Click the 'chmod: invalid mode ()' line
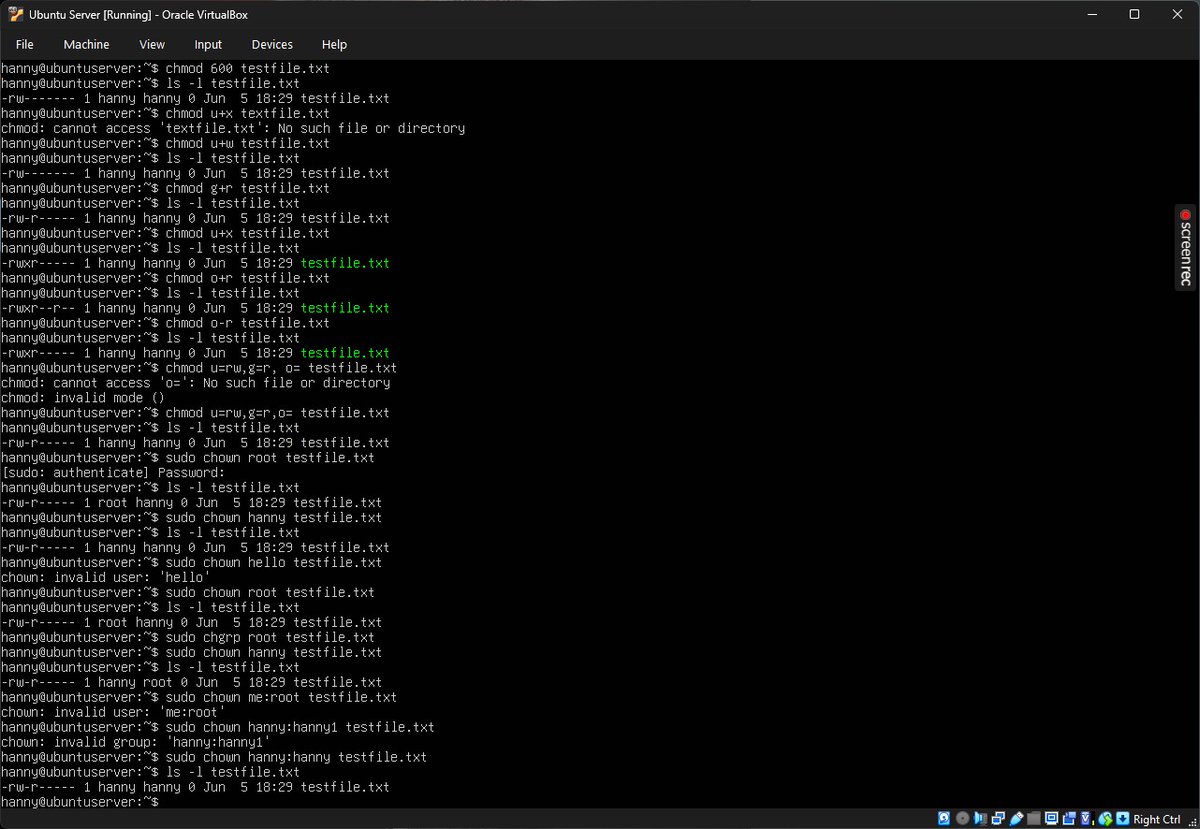 83,398
